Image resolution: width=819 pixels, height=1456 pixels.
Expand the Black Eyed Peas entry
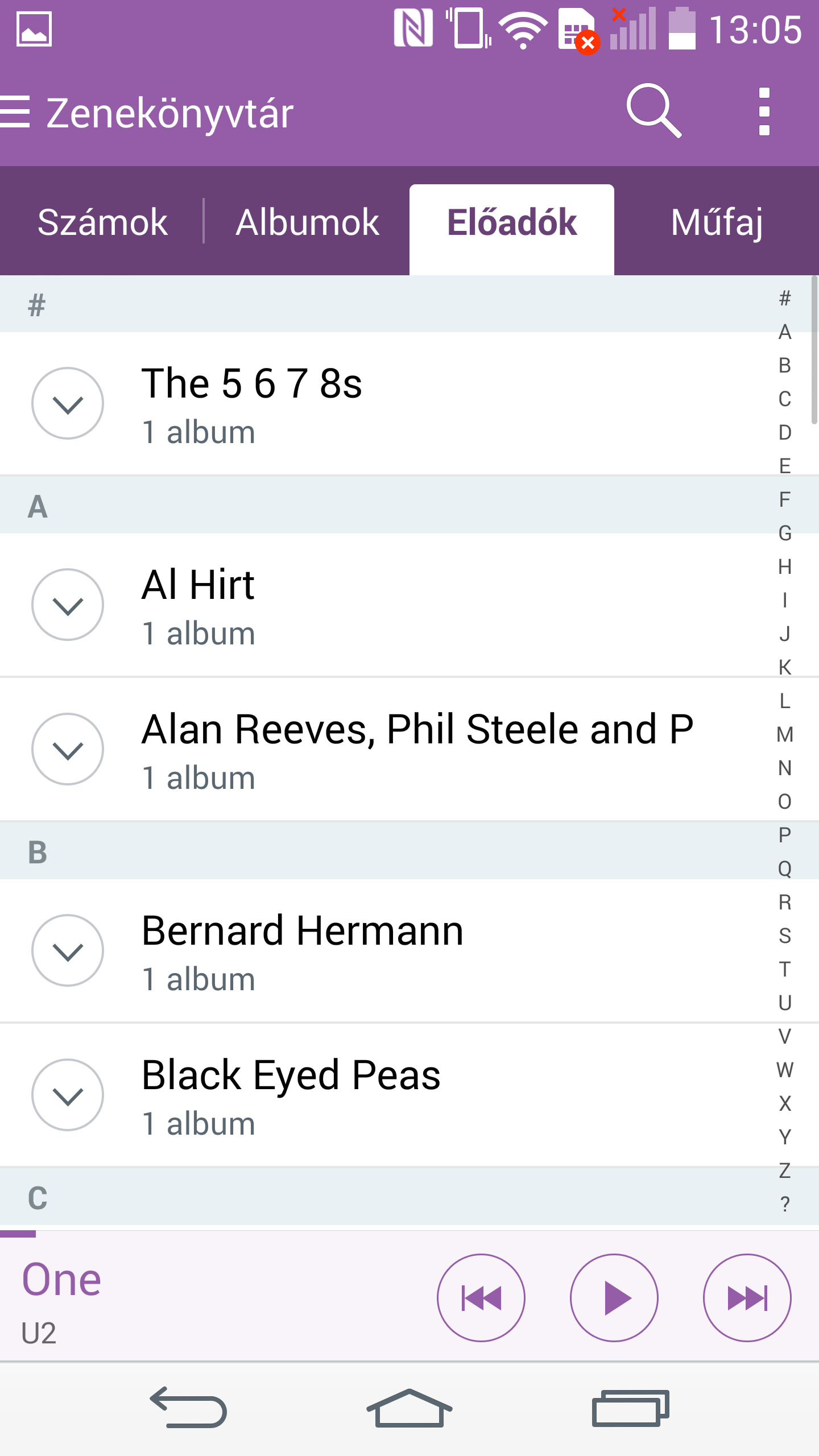click(68, 1095)
